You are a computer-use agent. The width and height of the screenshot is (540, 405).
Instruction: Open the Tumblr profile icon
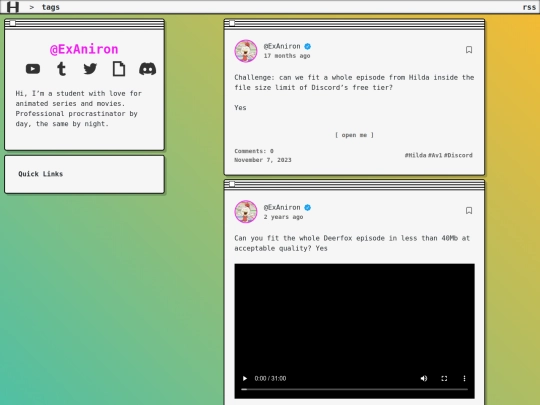[x=61, y=69]
